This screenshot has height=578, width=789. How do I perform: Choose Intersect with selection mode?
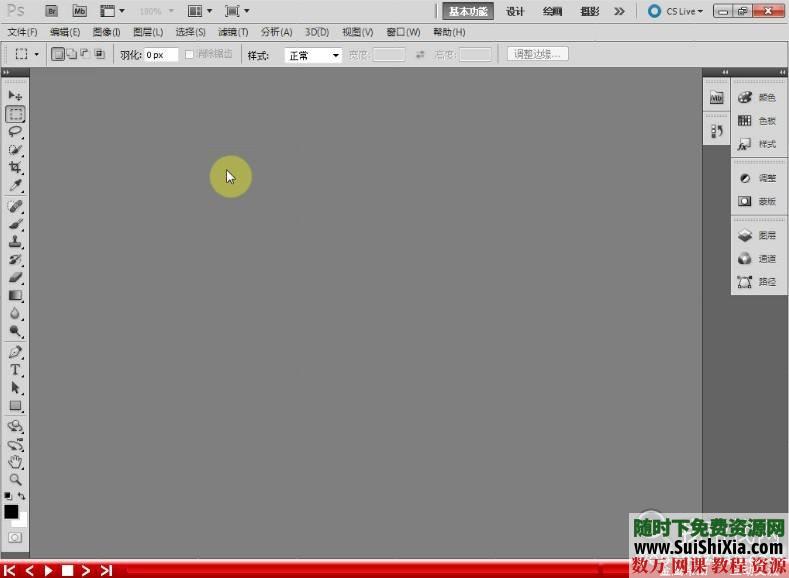(x=100, y=54)
